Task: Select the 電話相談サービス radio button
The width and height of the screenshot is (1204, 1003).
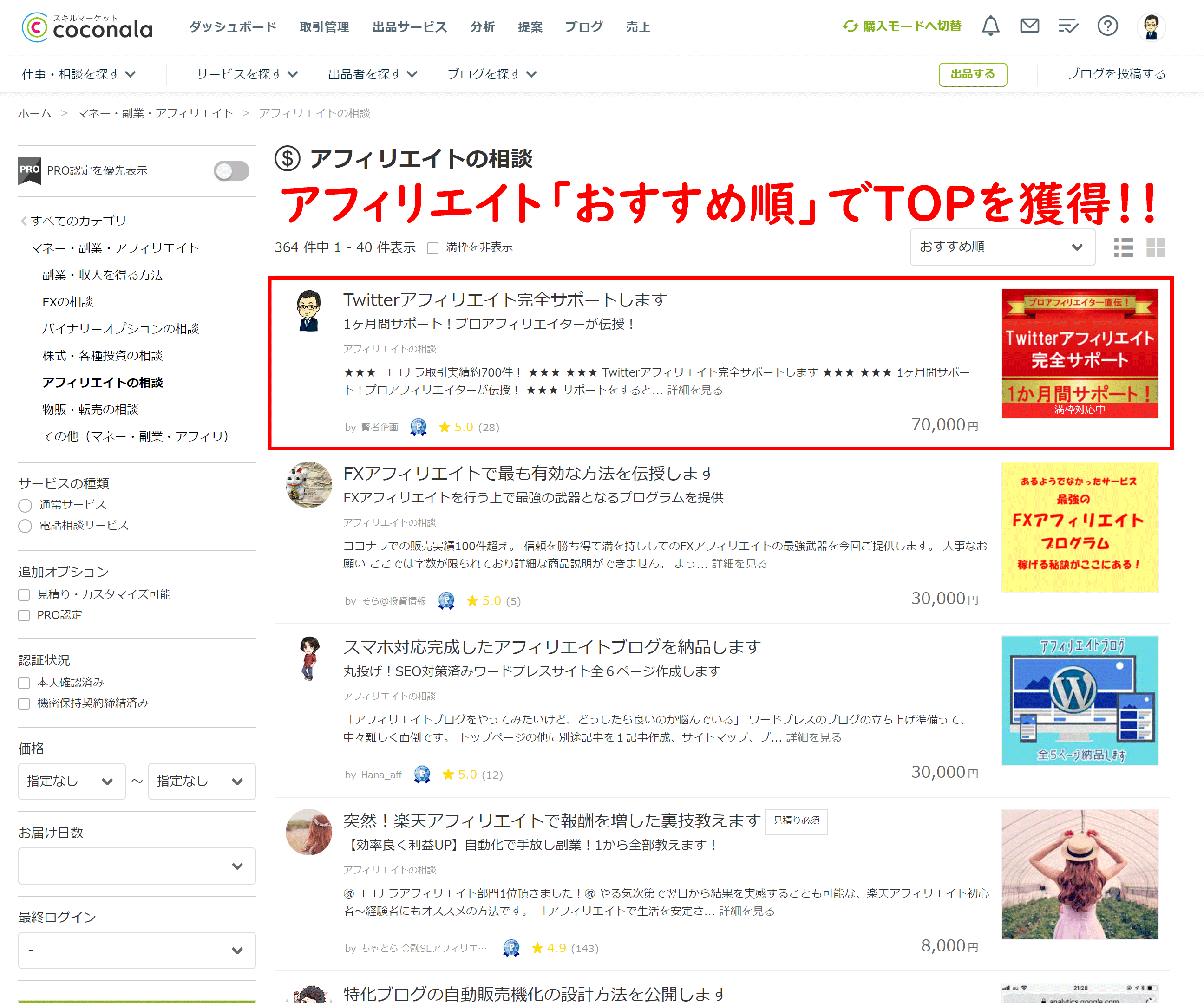Action: [x=25, y=526]
